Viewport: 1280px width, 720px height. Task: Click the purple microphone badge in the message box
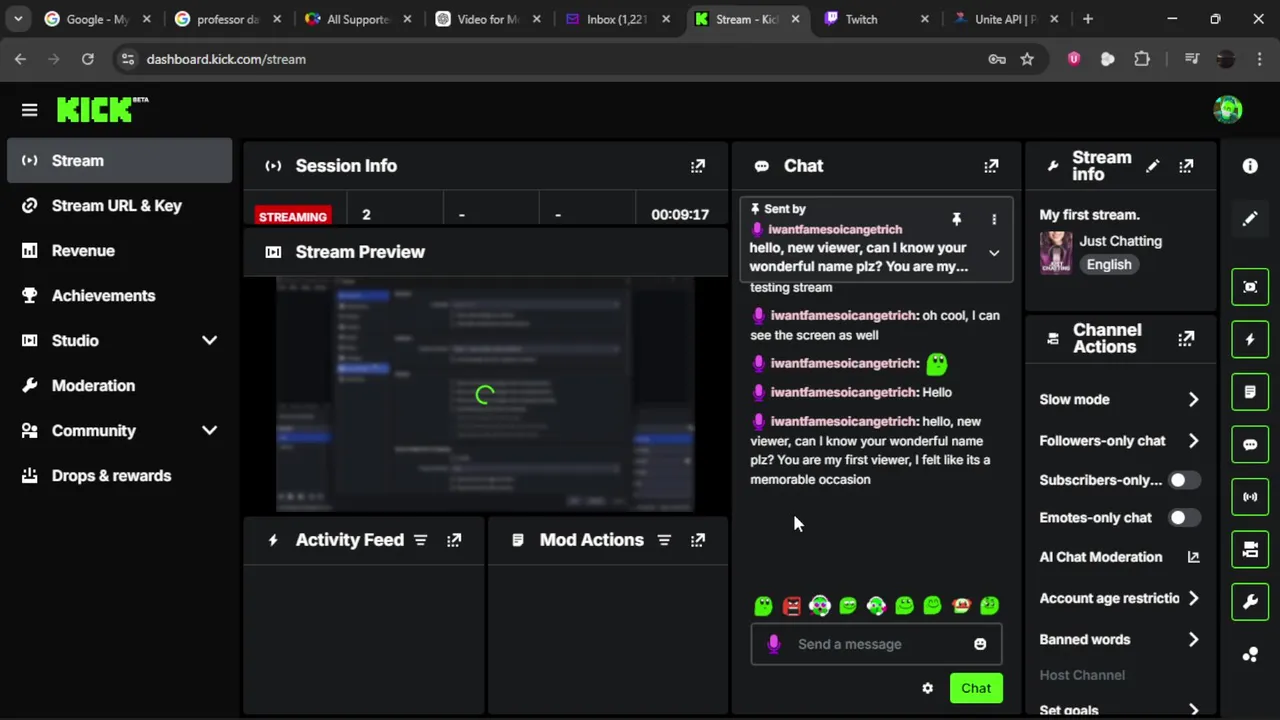coord(773,644)
